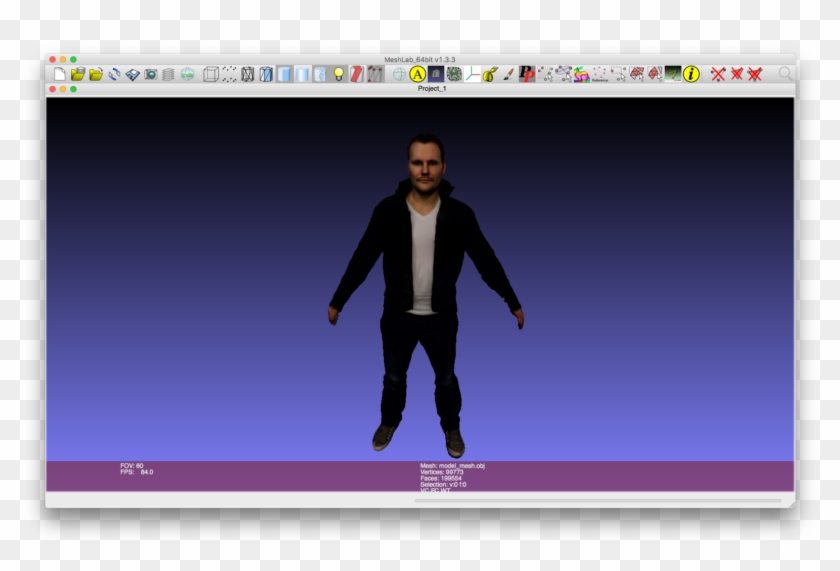Click the yellow circled A icon
This screenshot has width=840, height=571.
point(417,74)
